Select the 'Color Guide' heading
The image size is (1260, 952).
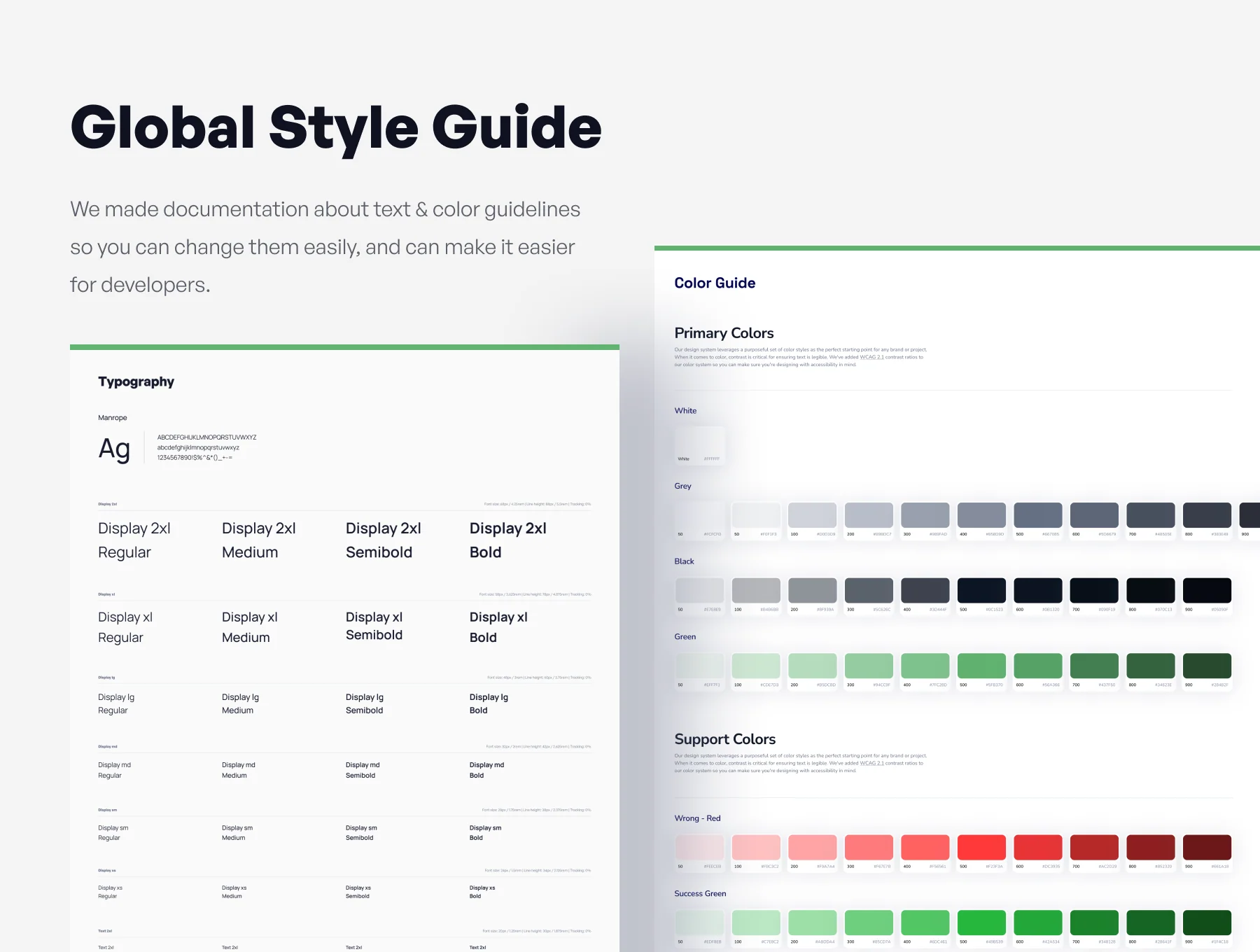715,283
